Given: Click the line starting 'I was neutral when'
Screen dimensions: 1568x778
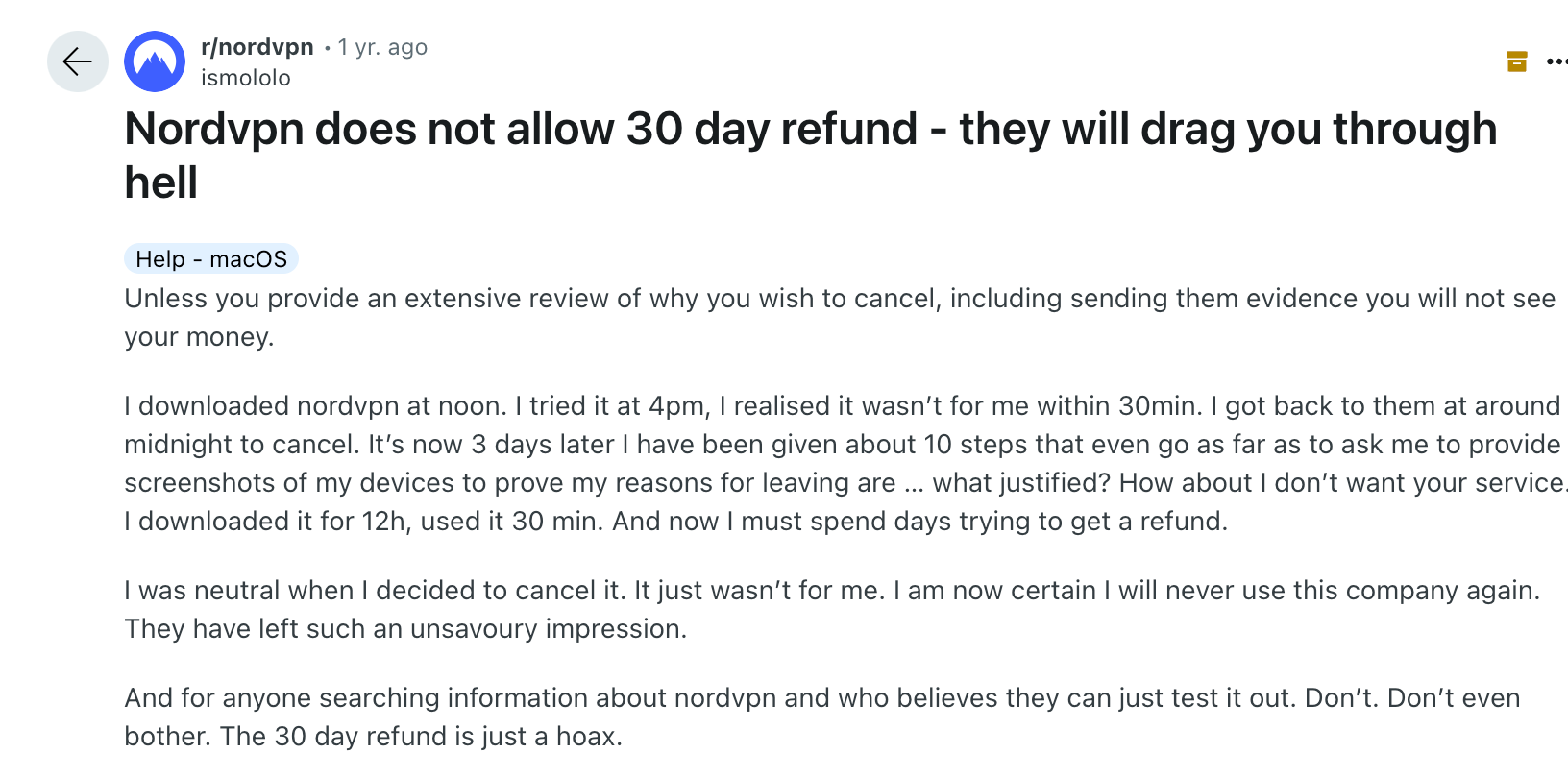Looking at the screenshot, I should click(832, 591).
